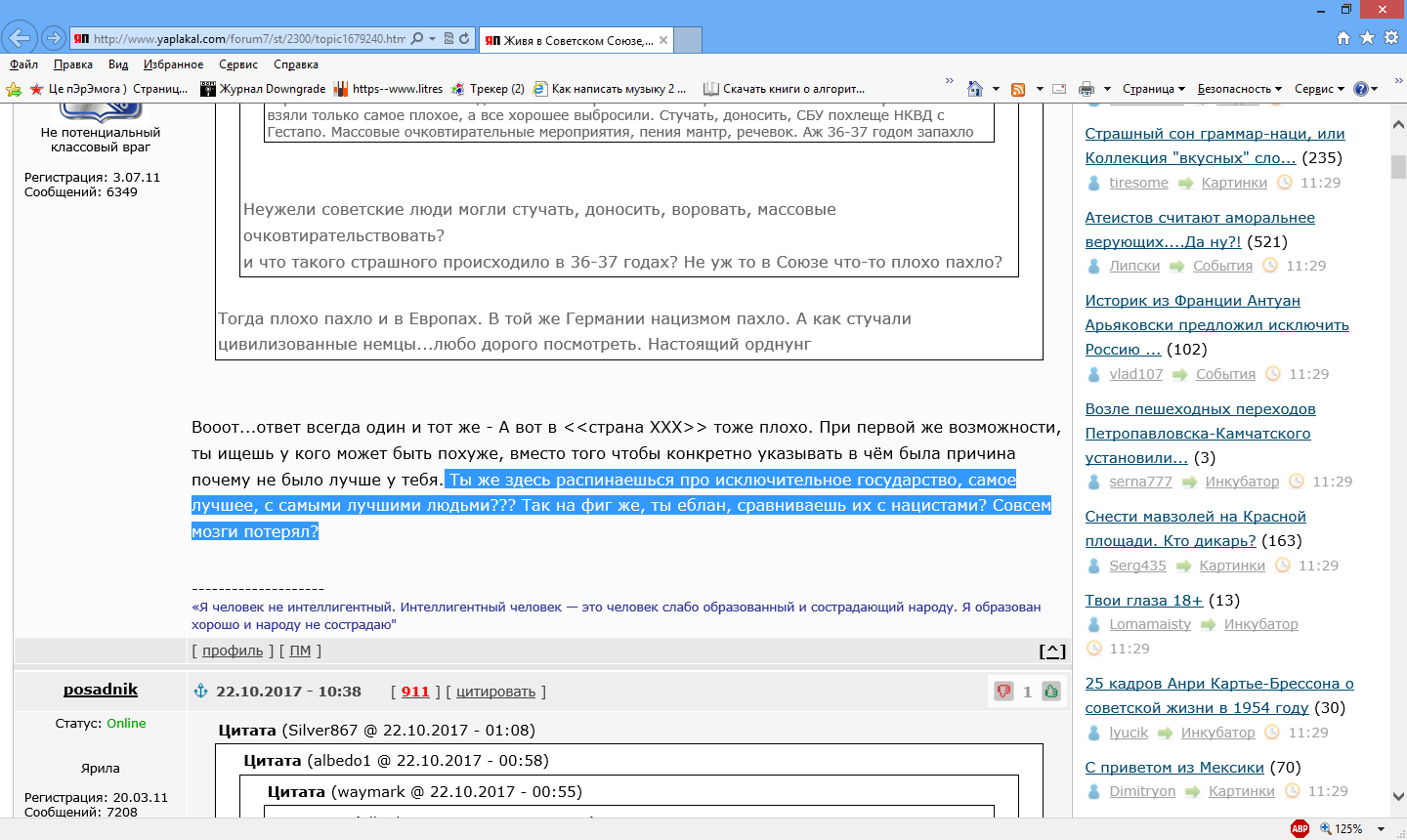
Task: Open the Страница dropdown menu
Action: coord(1153,89)
